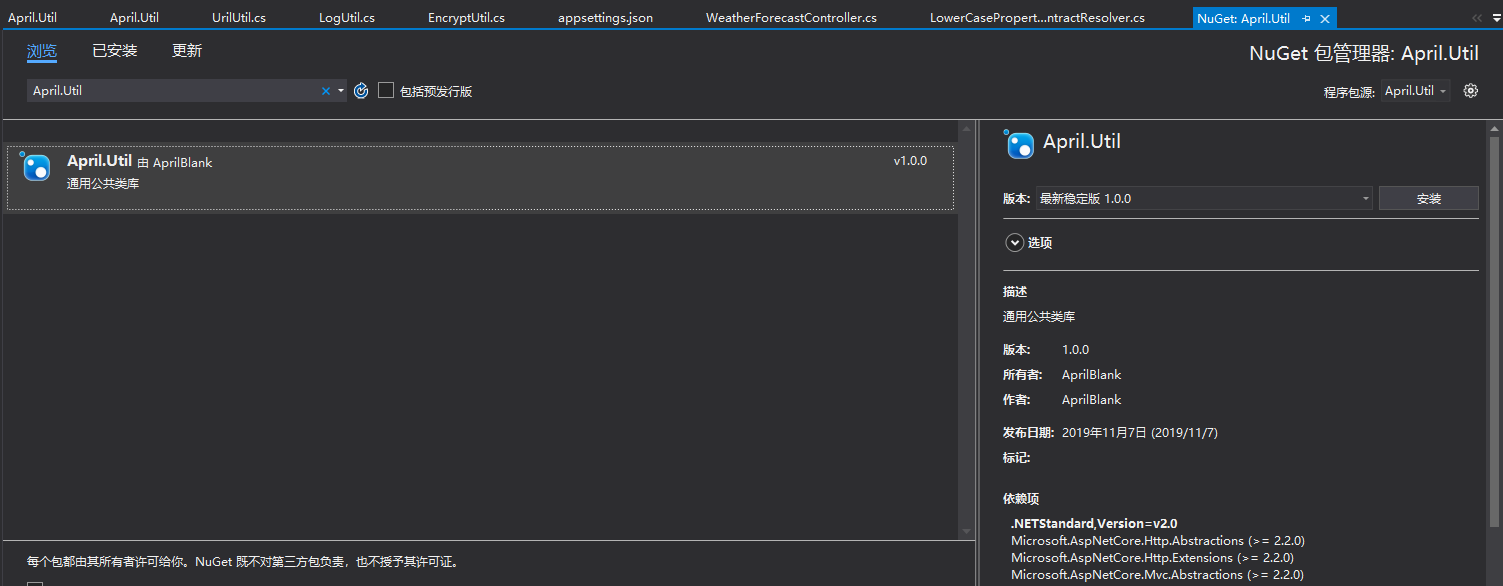
Task: Click the refresh icon beside the search box
Action: (361, 91)
